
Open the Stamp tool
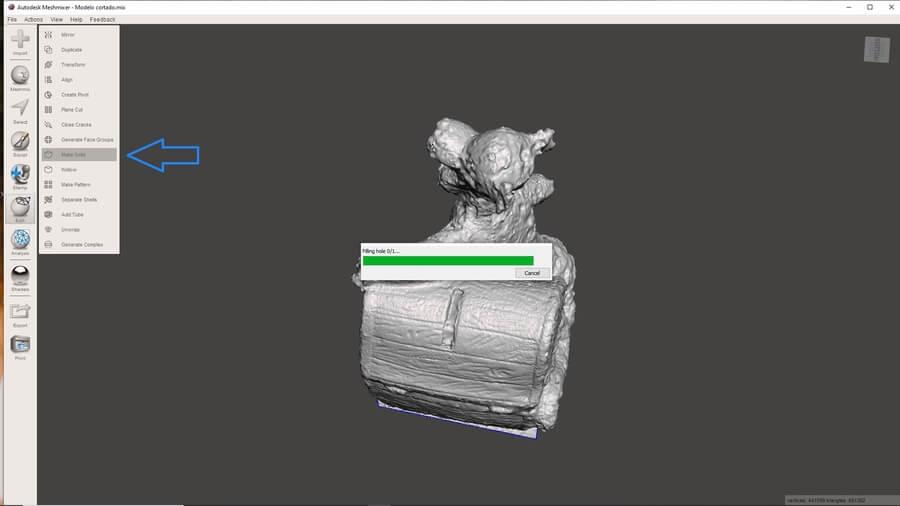pyautogui.click(x=20, y=177)
